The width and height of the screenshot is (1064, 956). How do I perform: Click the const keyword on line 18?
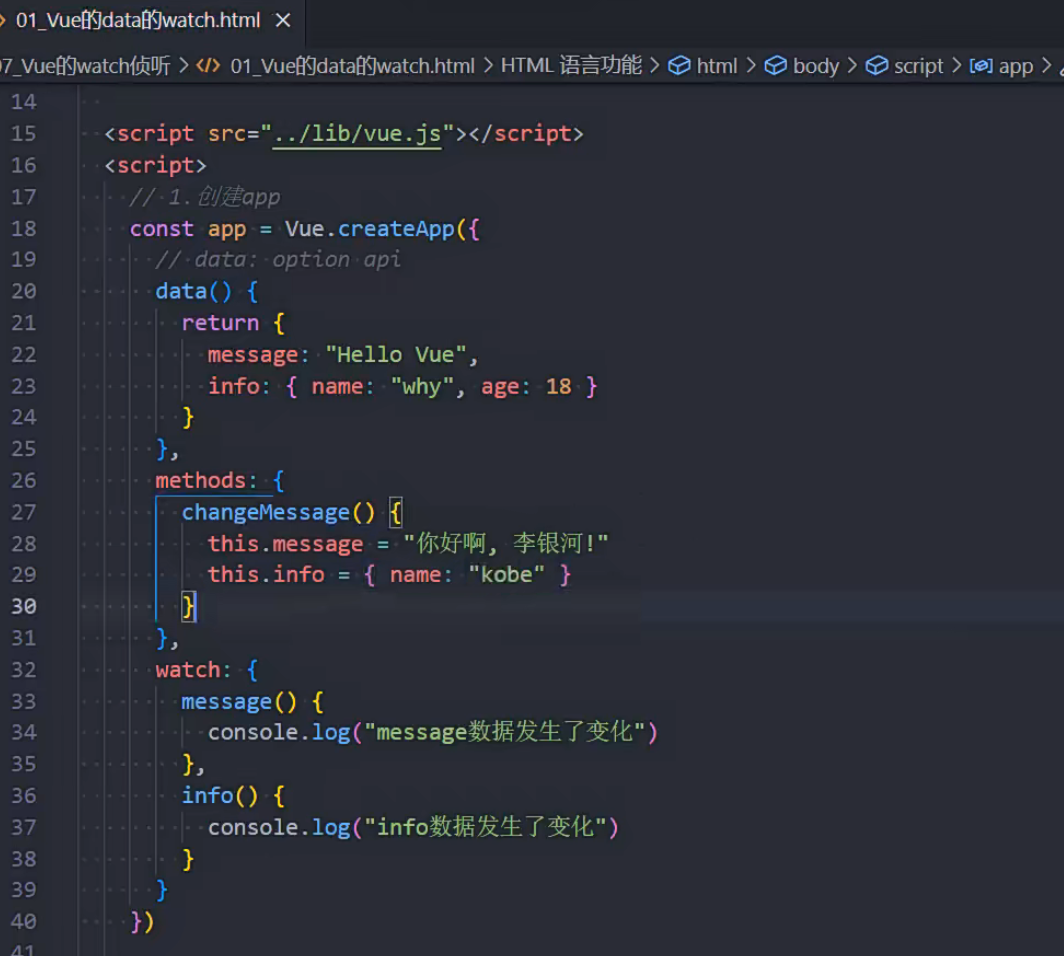pos(162,229)
